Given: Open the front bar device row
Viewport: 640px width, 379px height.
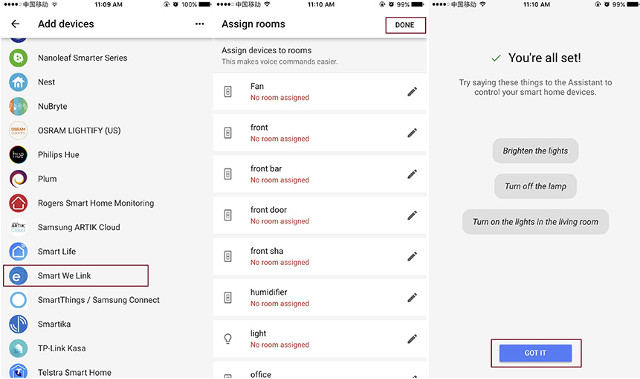Looking at the screenshot, I should pos(320,174).
